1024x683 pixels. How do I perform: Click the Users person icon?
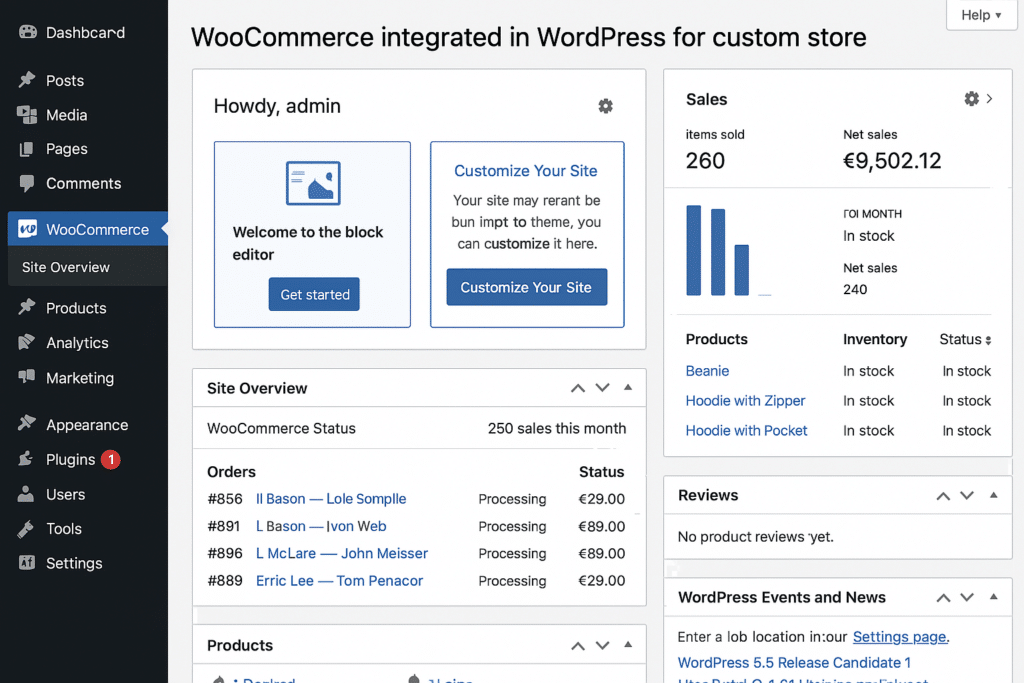[26, 494]
